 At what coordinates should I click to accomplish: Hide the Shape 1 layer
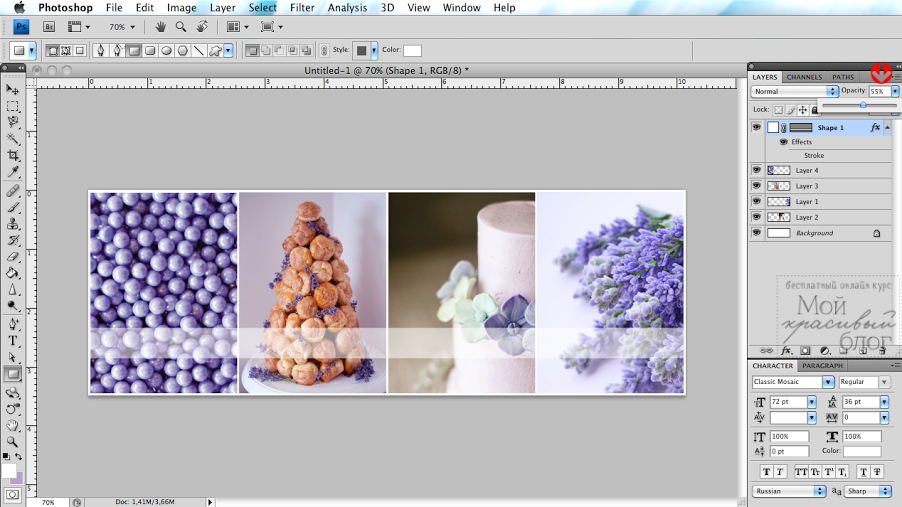click(x=756, y=127)
